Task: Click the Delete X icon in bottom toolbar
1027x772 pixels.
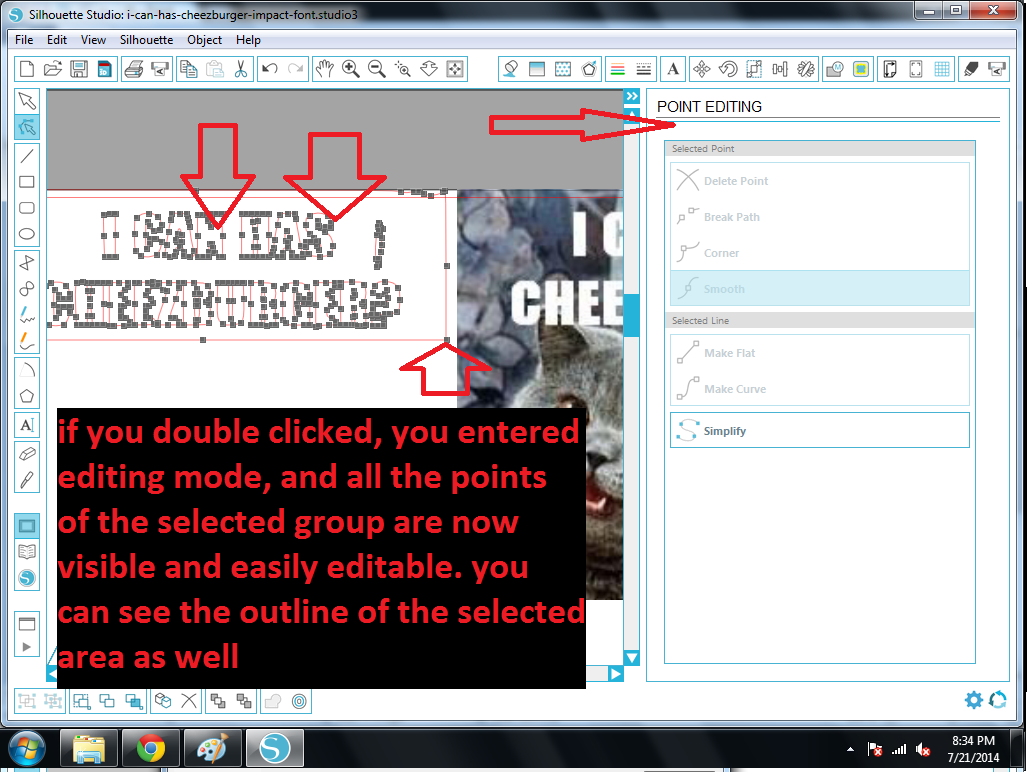Action: [x=189, y=701]
